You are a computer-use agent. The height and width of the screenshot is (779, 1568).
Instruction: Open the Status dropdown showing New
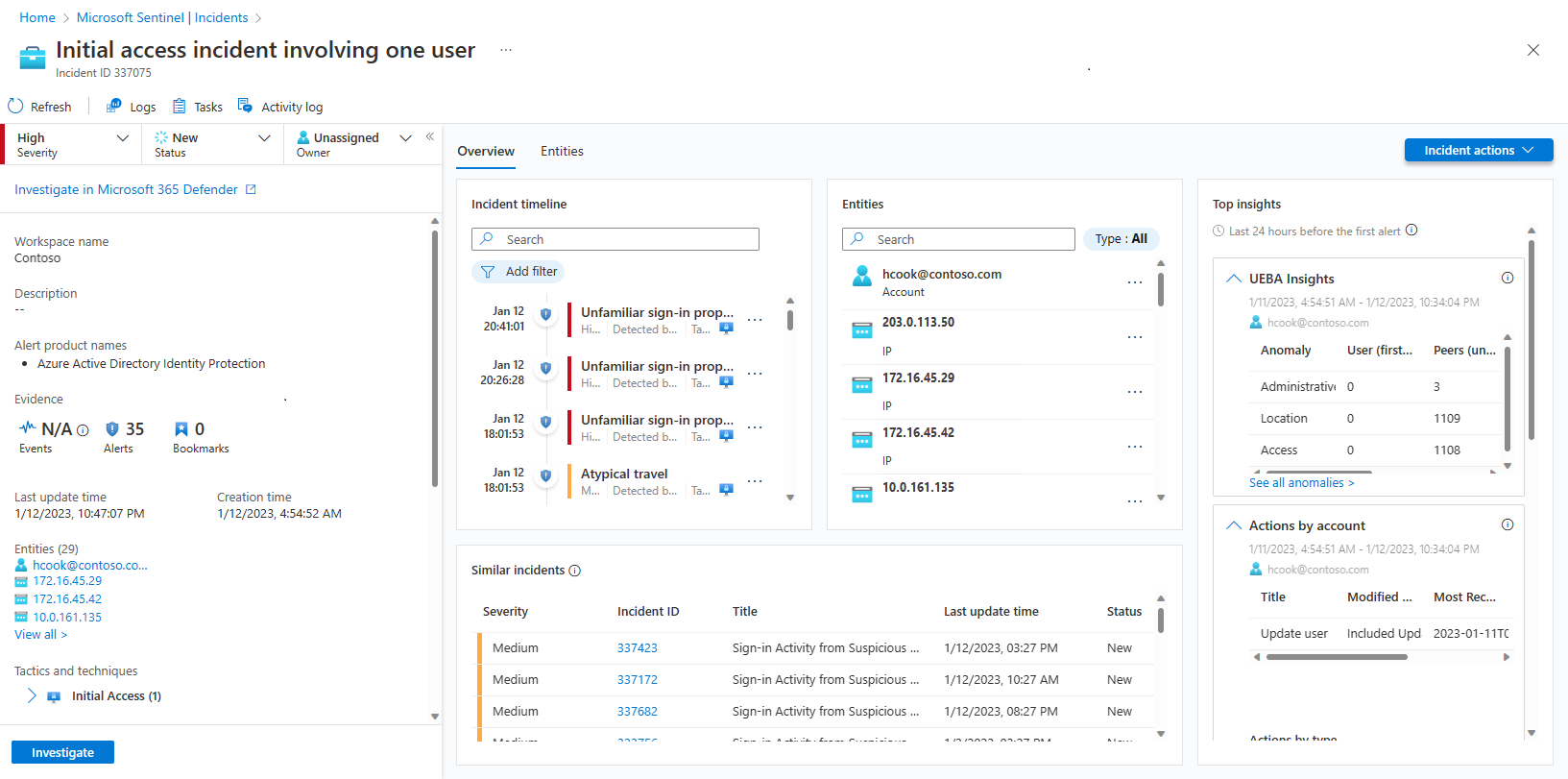[x=264, y=138]
